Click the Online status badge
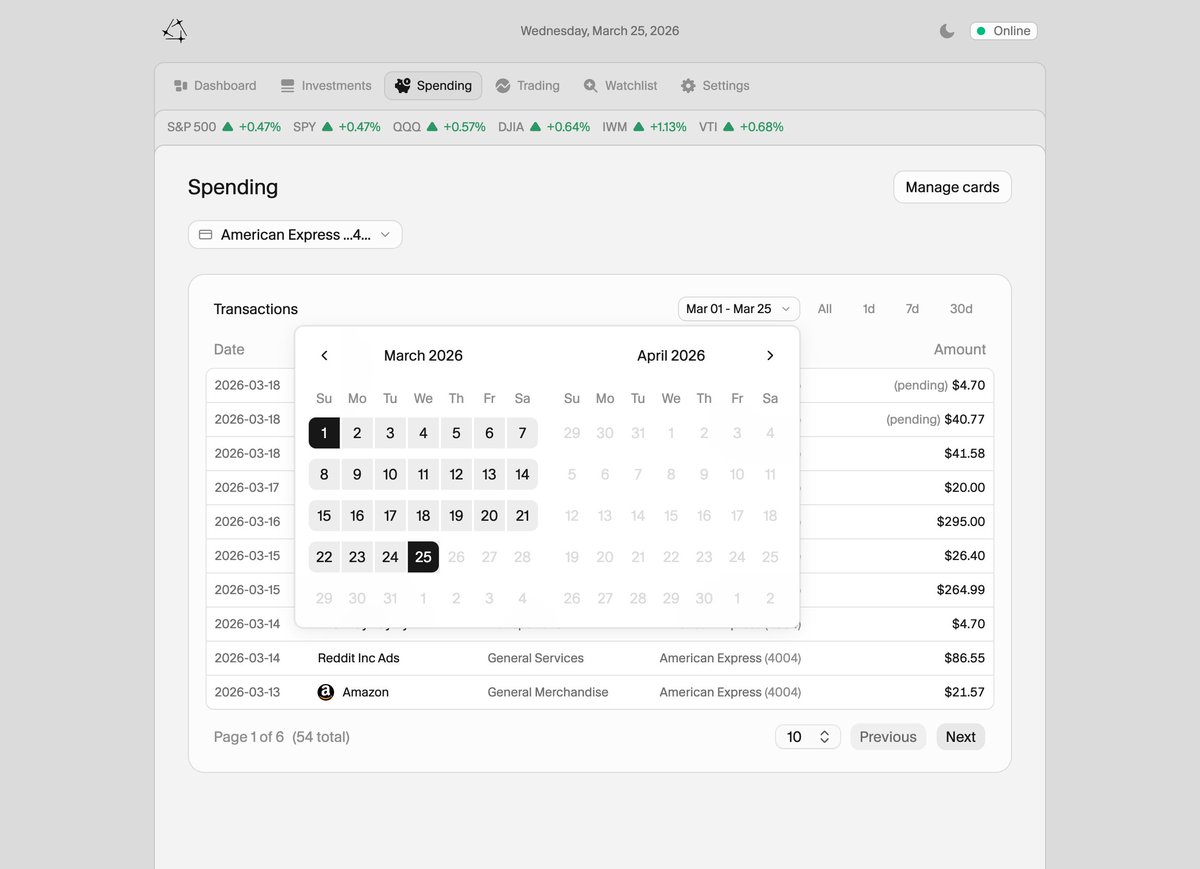 tap(1003, 31)
